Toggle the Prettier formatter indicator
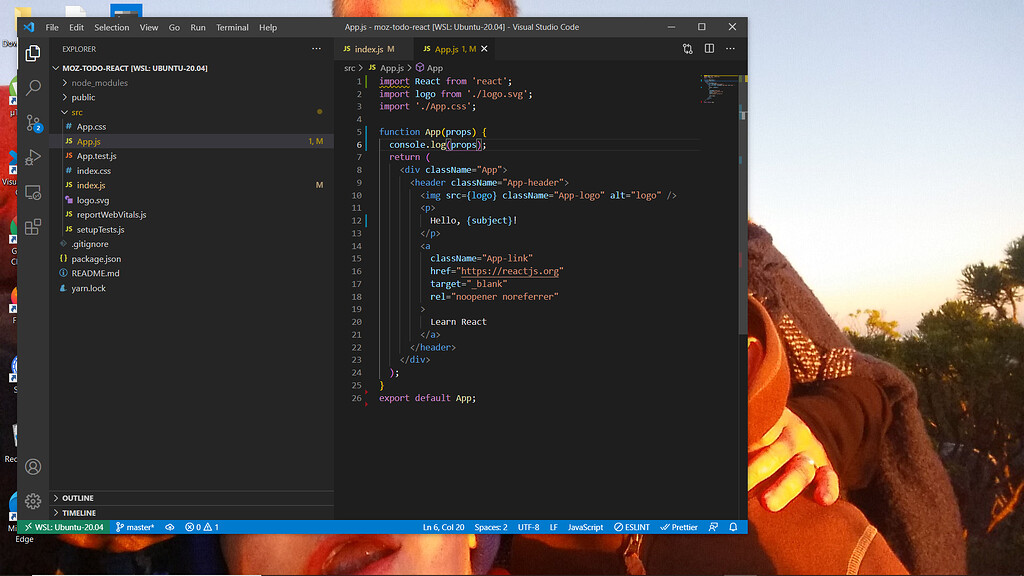This screenshot has height=576, width=1024. (x=679, y=527)
